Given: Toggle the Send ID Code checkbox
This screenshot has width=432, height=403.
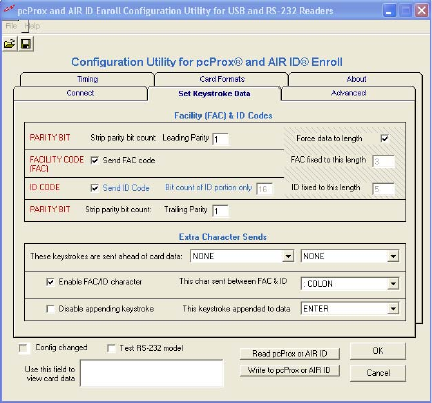Looking at the screenshot, I should click(95, 188).
